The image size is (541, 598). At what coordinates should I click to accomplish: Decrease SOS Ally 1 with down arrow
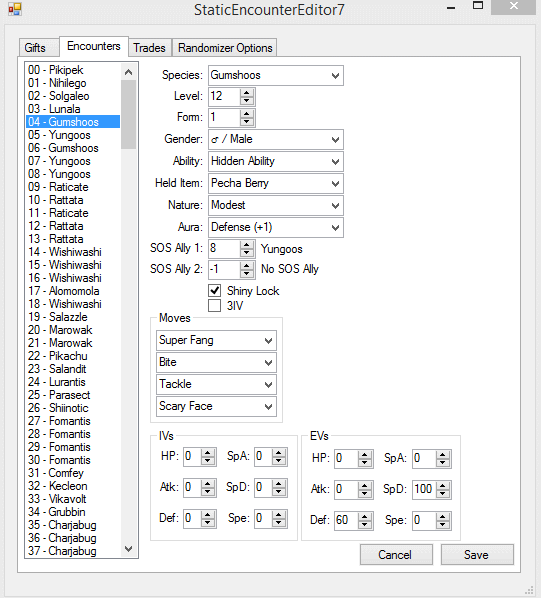click(x=247, y=253)
